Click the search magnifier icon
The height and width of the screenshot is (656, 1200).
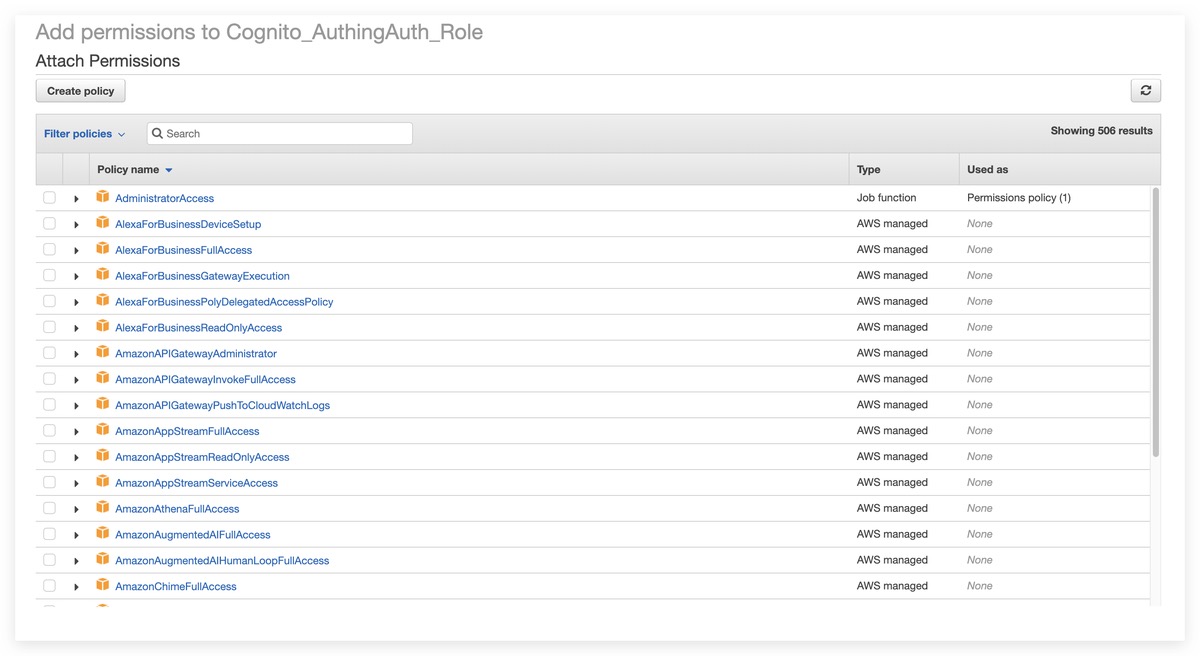[158, 134]
